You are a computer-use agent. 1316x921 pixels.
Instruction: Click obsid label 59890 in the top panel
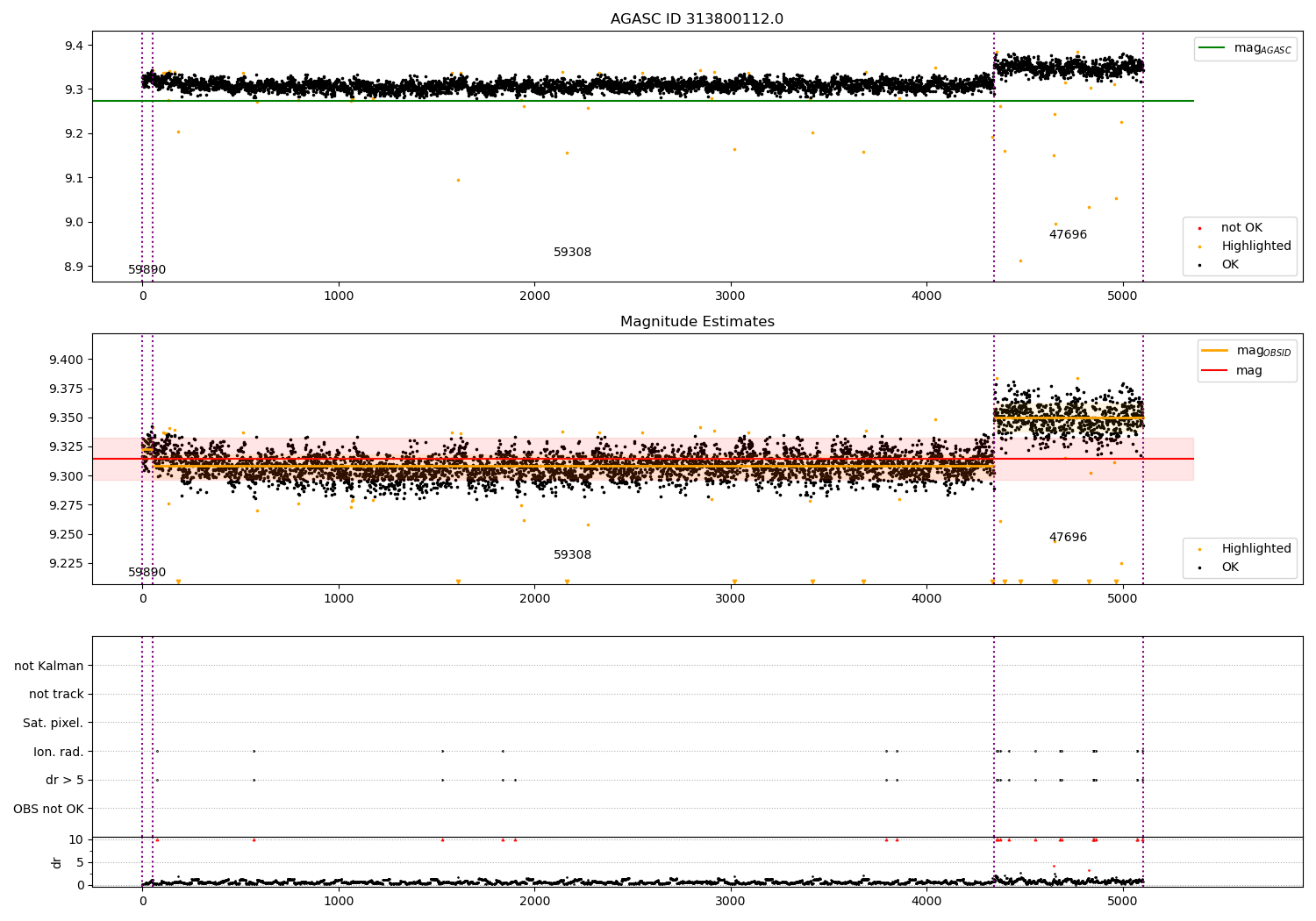(147, 270)
